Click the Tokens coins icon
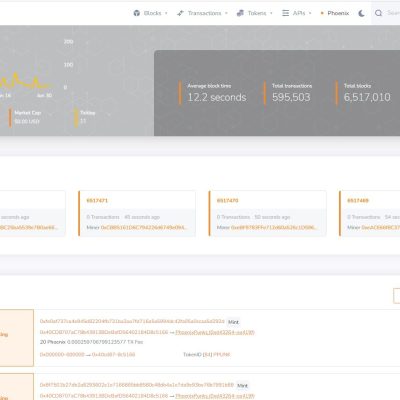The height and width of the screenshot is (400, 400). 240,13
